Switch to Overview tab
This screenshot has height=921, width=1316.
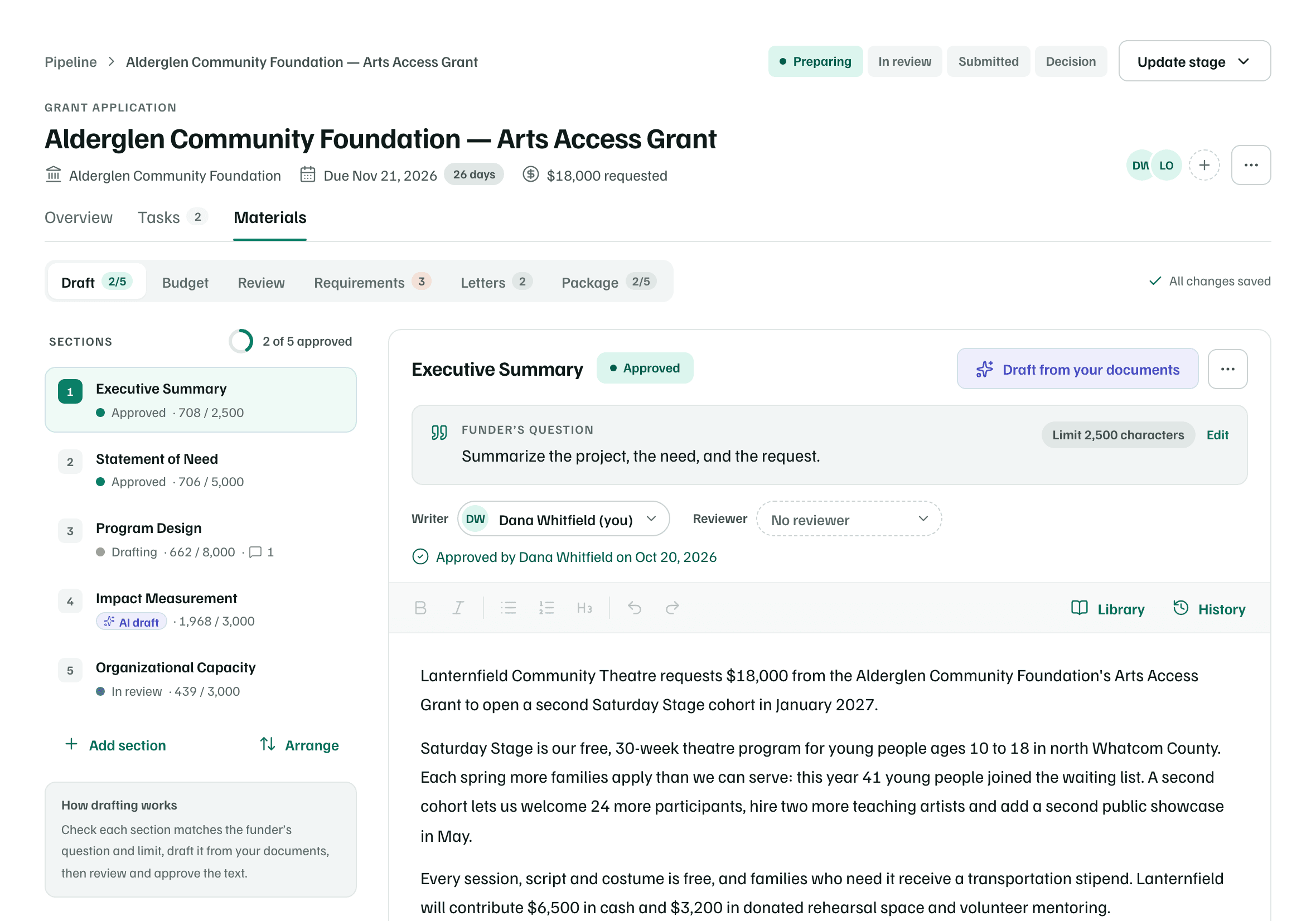click(79, 218)
